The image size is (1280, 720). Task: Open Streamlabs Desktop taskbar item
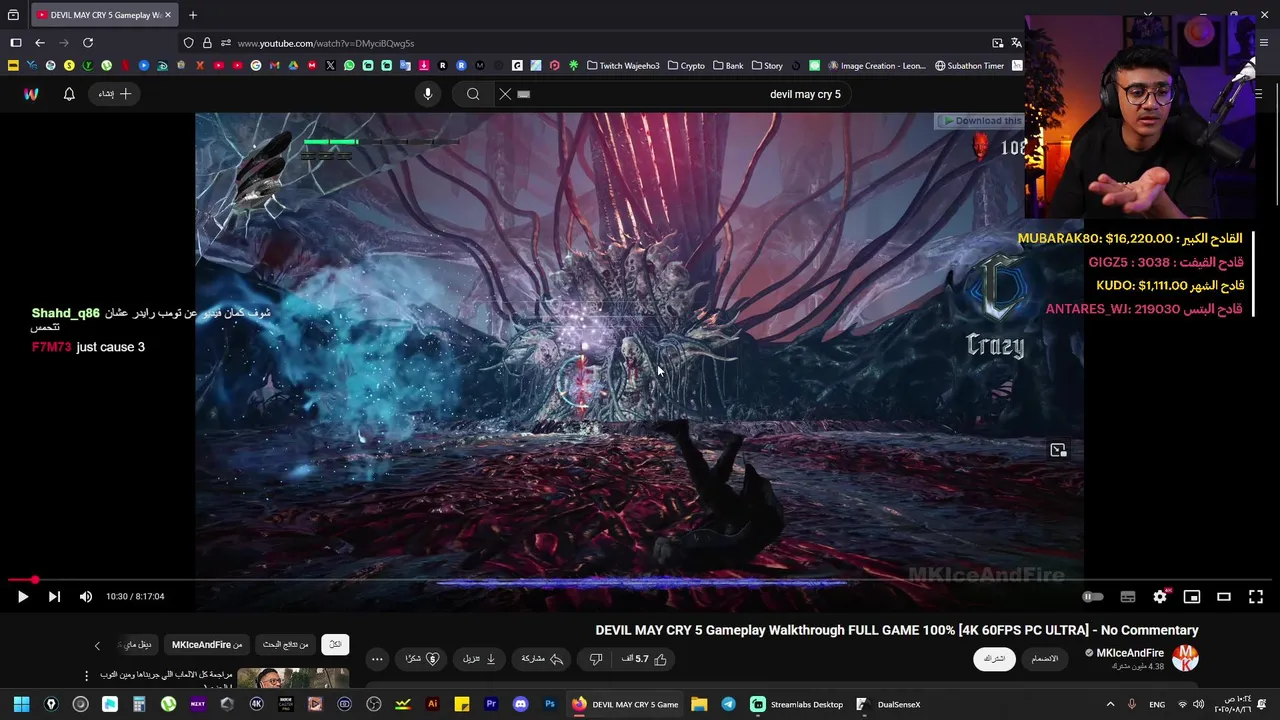pos(797,704)
